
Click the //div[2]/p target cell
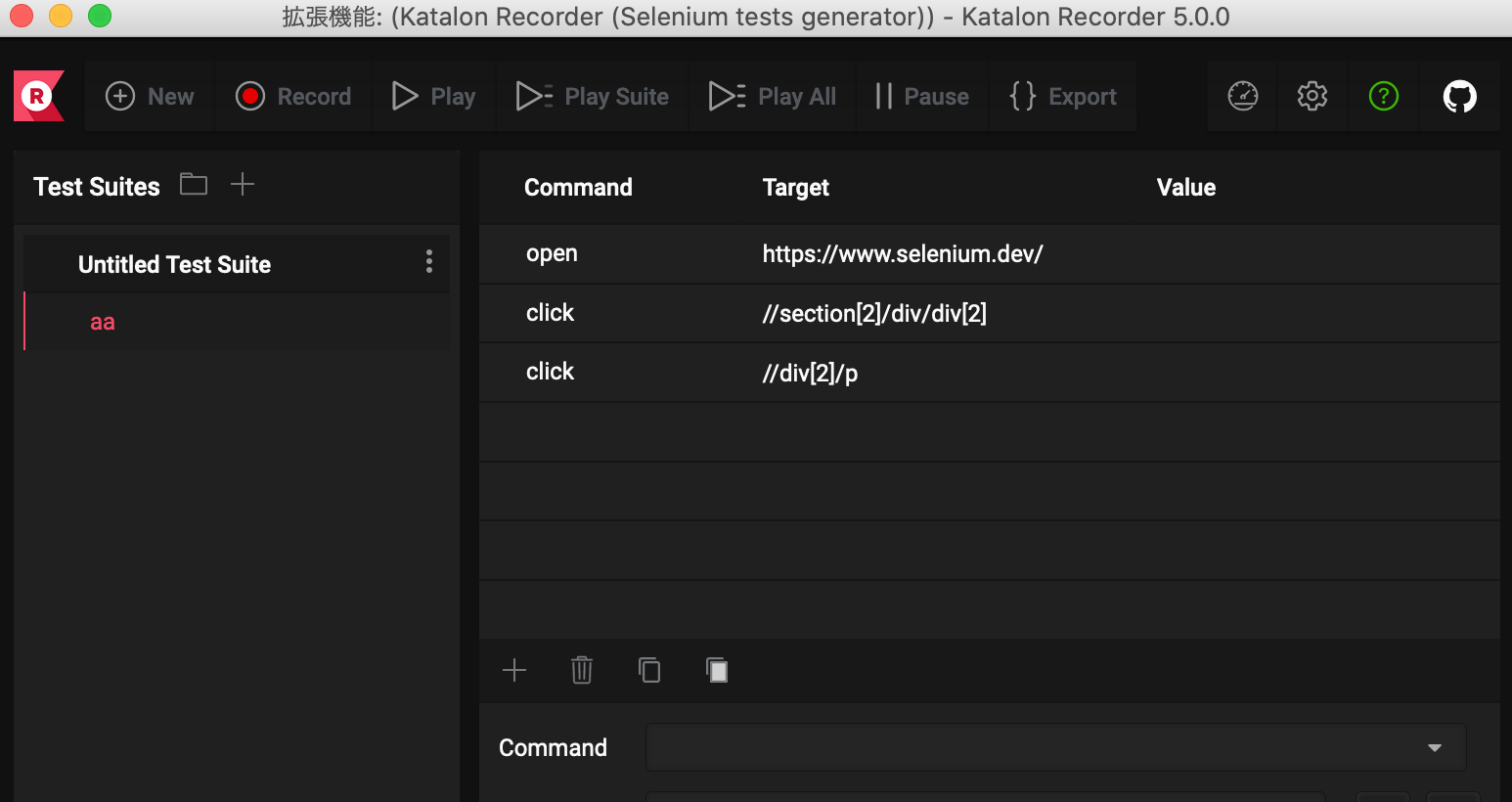point(810,373)
